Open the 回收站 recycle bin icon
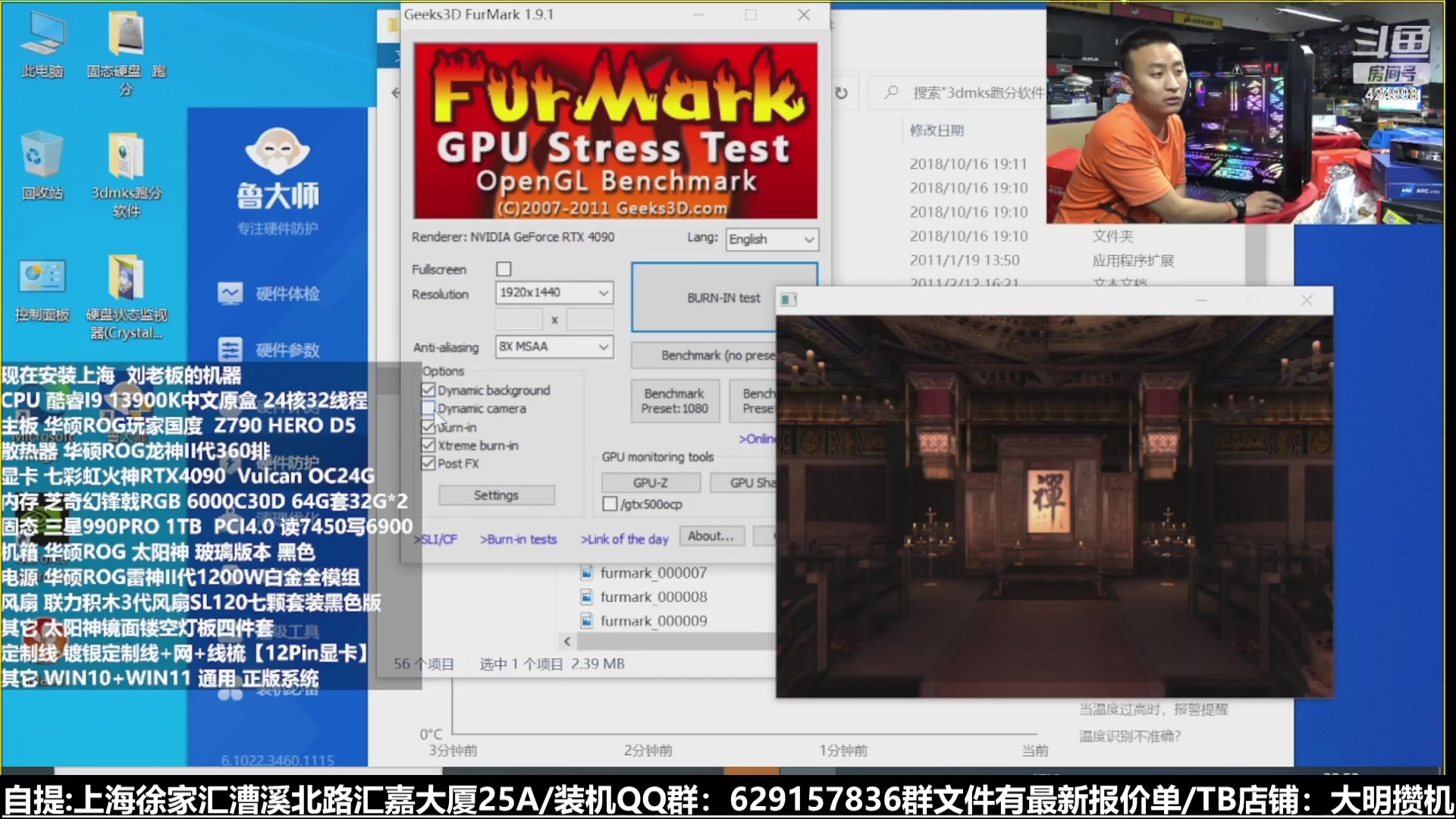The width and height of the screenshot is (1456, 819). click(x=42, y=165)
